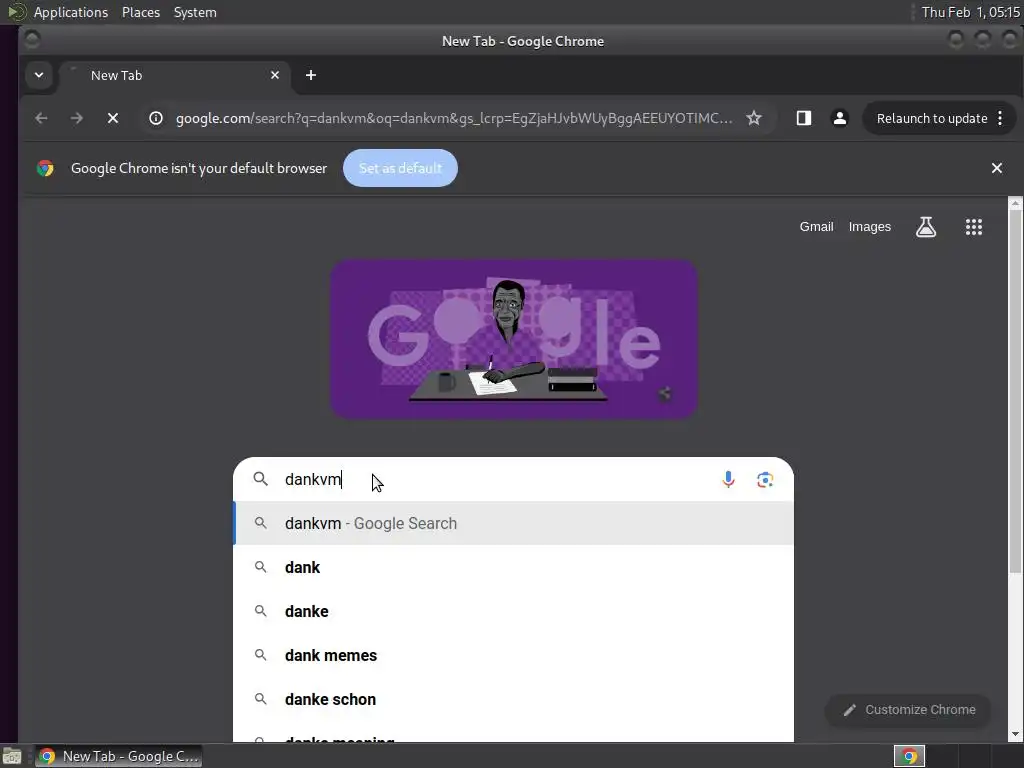1024x768 pixels.
Task: Stop loading the page
Action: point(113,118)
